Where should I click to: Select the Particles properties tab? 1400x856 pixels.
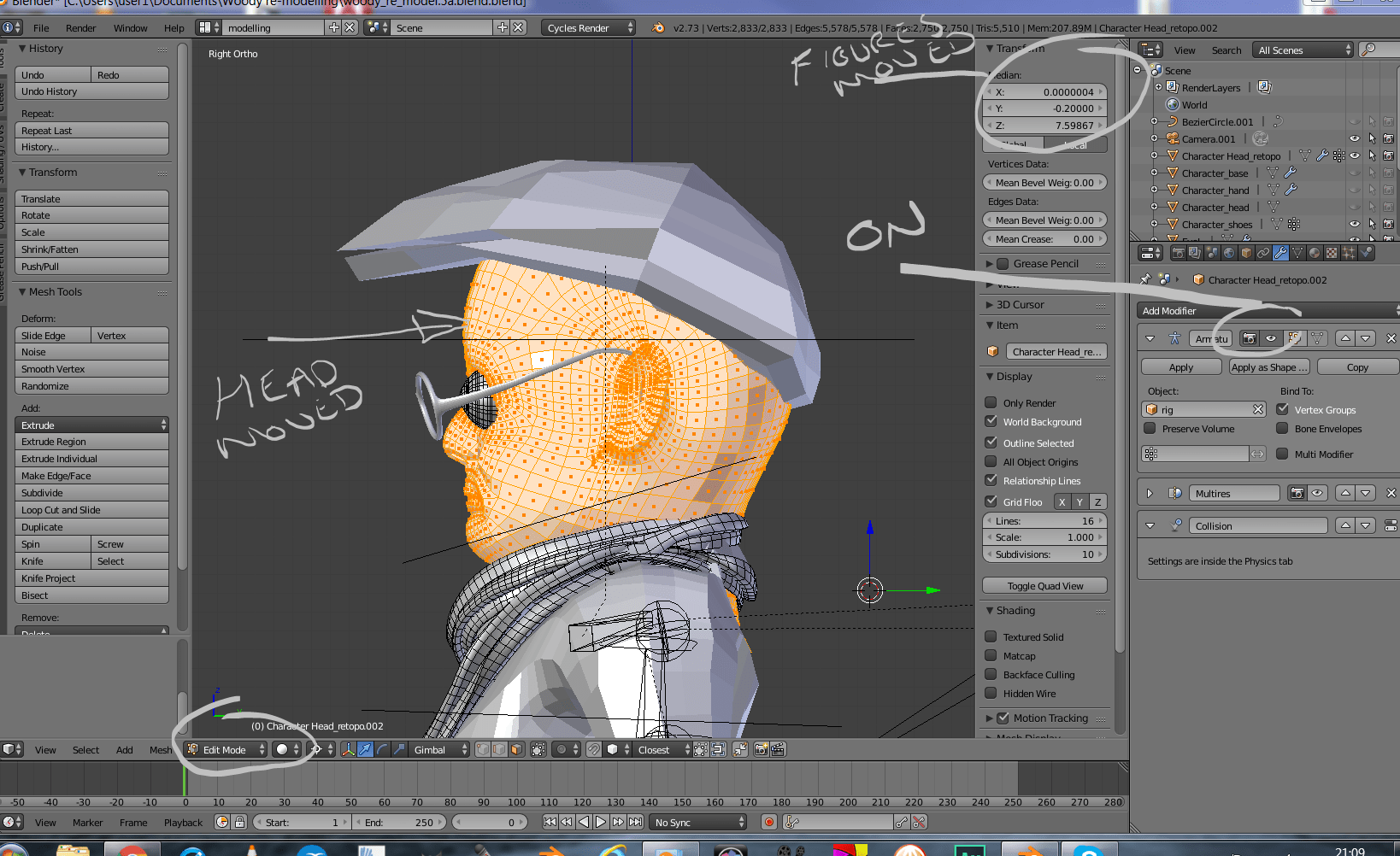click(x=1350, y=252)
